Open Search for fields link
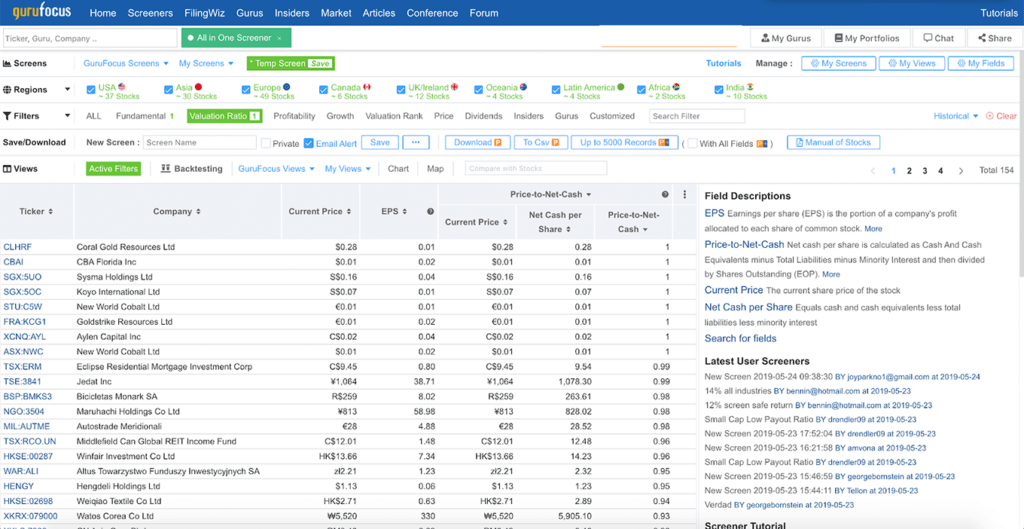 click(741, 338)
